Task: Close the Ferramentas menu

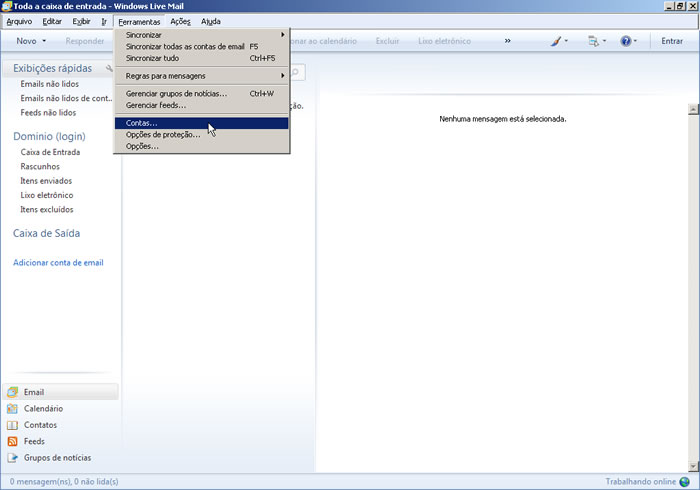Action: point(139,21)
